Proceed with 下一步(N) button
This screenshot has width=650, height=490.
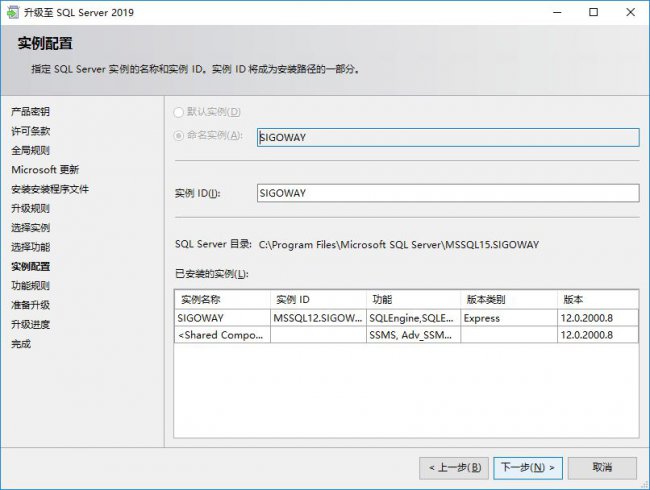pyautogui.click(x=528, y=468)
